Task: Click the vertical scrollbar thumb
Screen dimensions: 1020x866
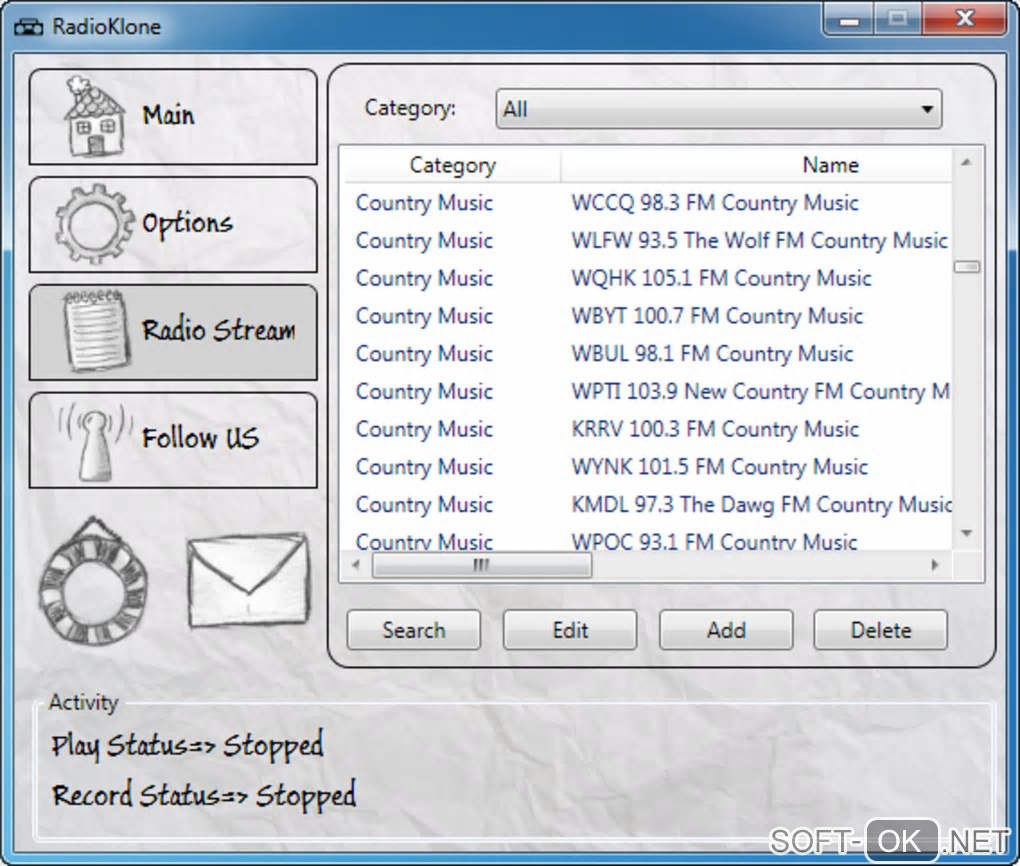Action: 967,267
